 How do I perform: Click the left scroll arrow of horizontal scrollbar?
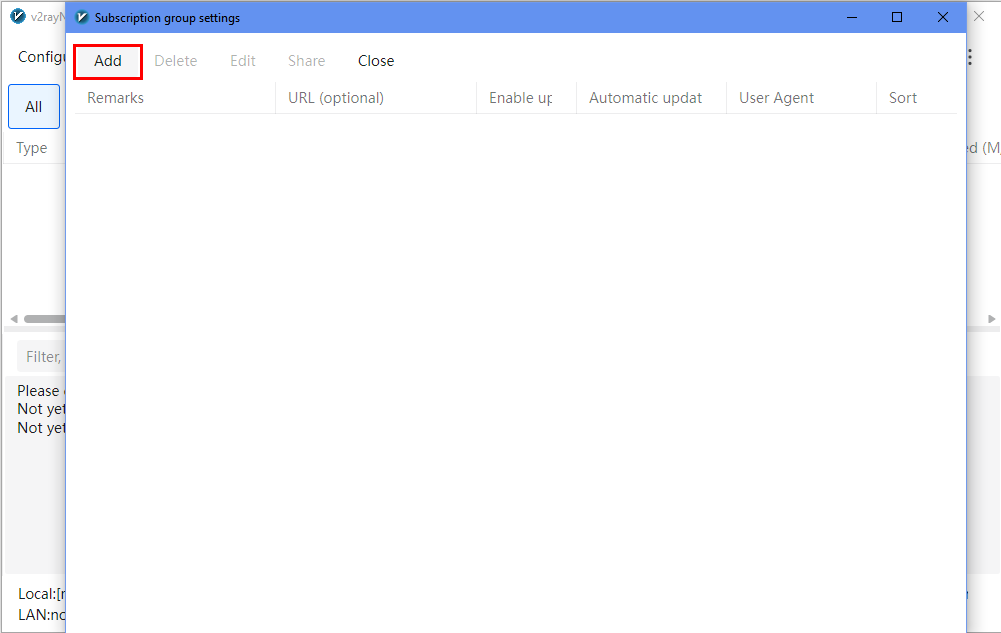coord(12,319)
